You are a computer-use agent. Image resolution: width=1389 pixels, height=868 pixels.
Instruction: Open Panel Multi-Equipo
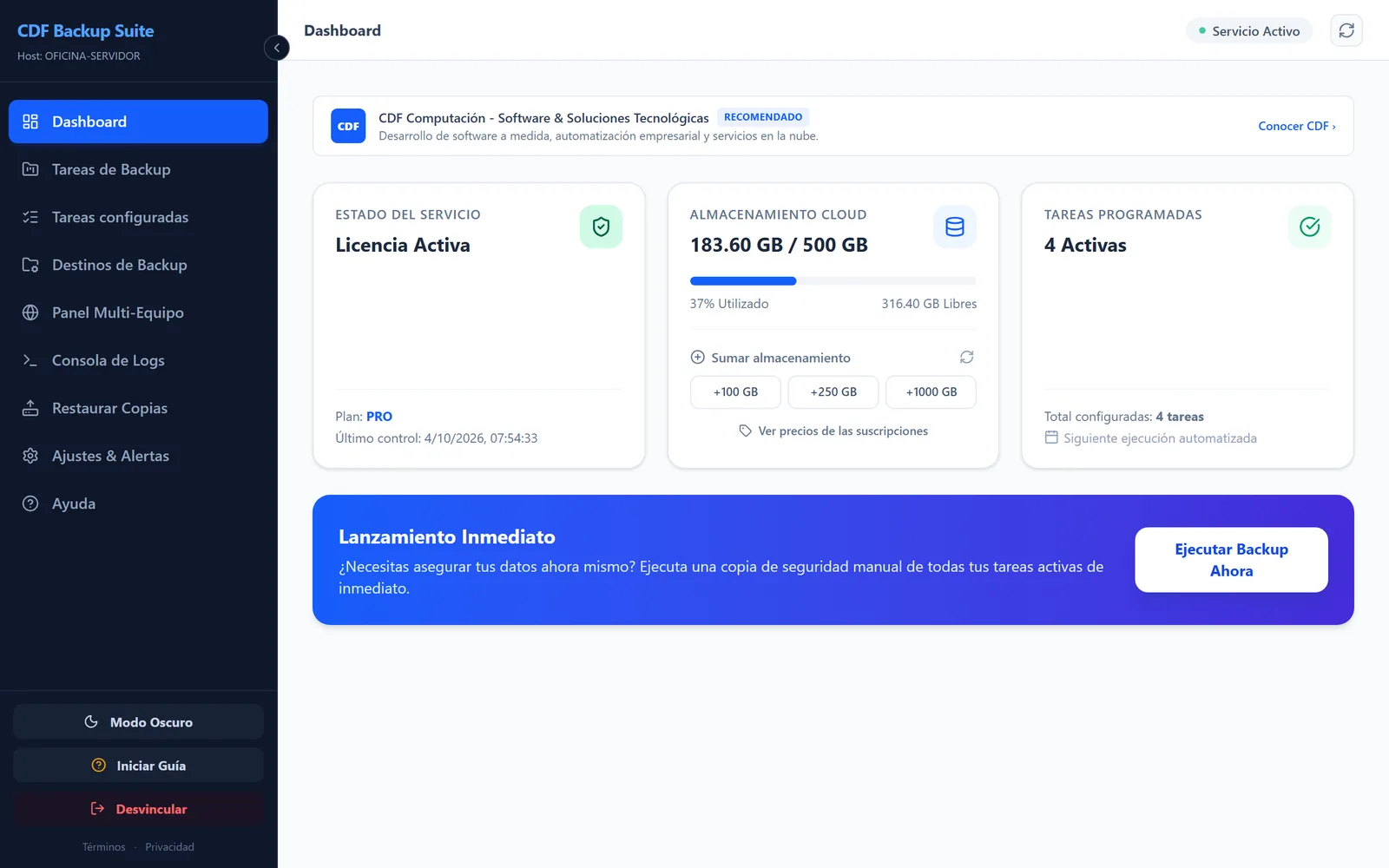(x=138, y=312)
